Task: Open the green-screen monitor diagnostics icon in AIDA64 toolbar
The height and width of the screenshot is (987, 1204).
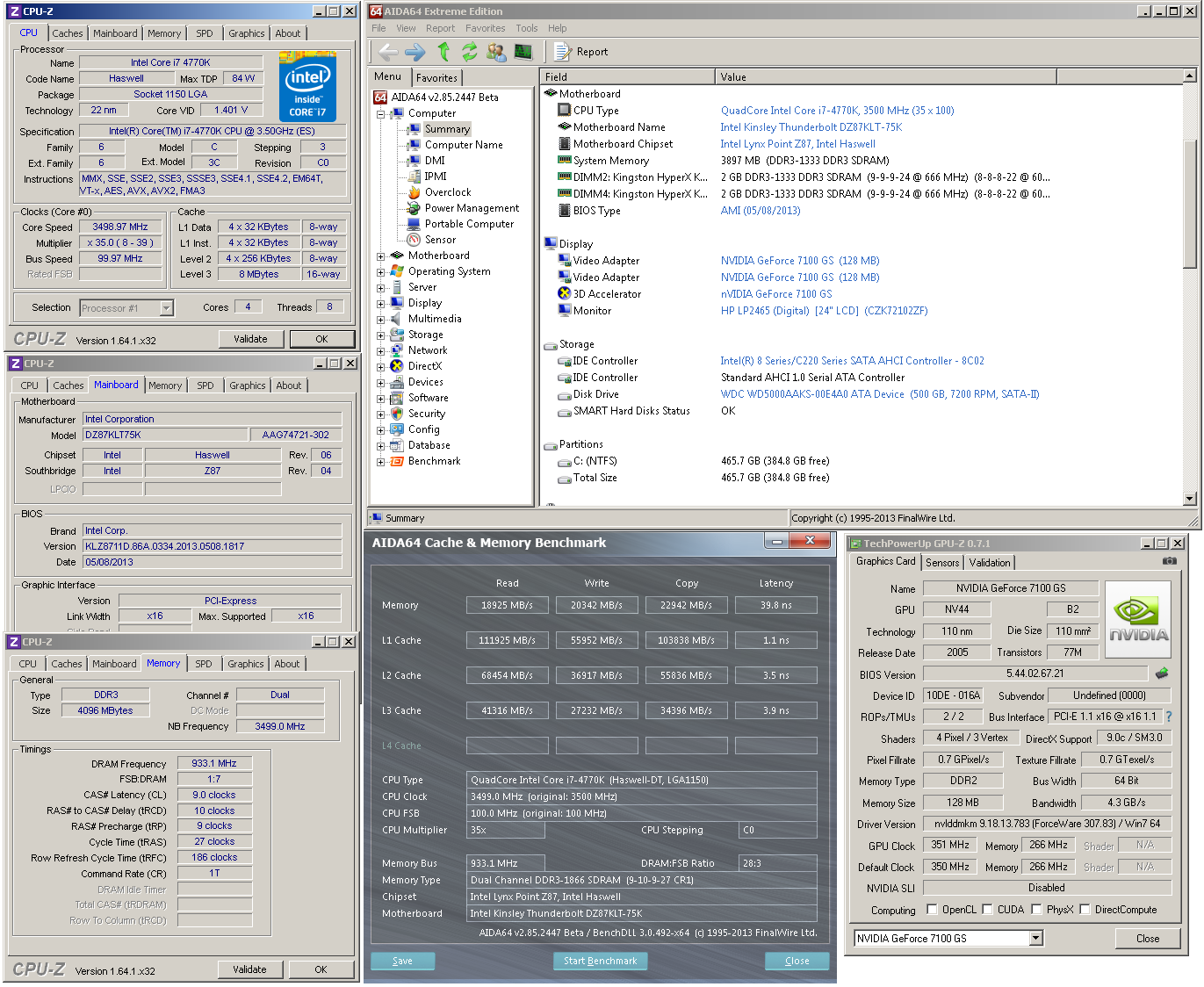Action: tap(523, 52)
